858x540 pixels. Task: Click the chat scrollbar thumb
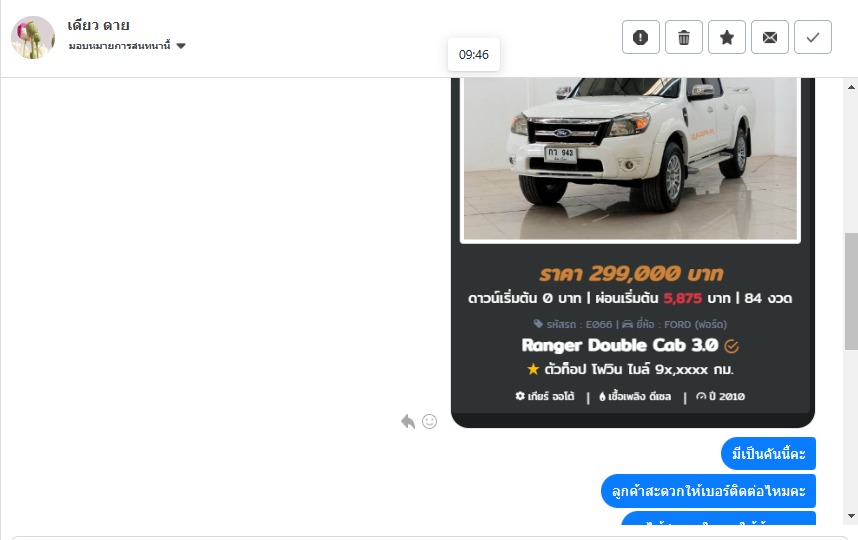pyautogui.click(x=851, y=291)
